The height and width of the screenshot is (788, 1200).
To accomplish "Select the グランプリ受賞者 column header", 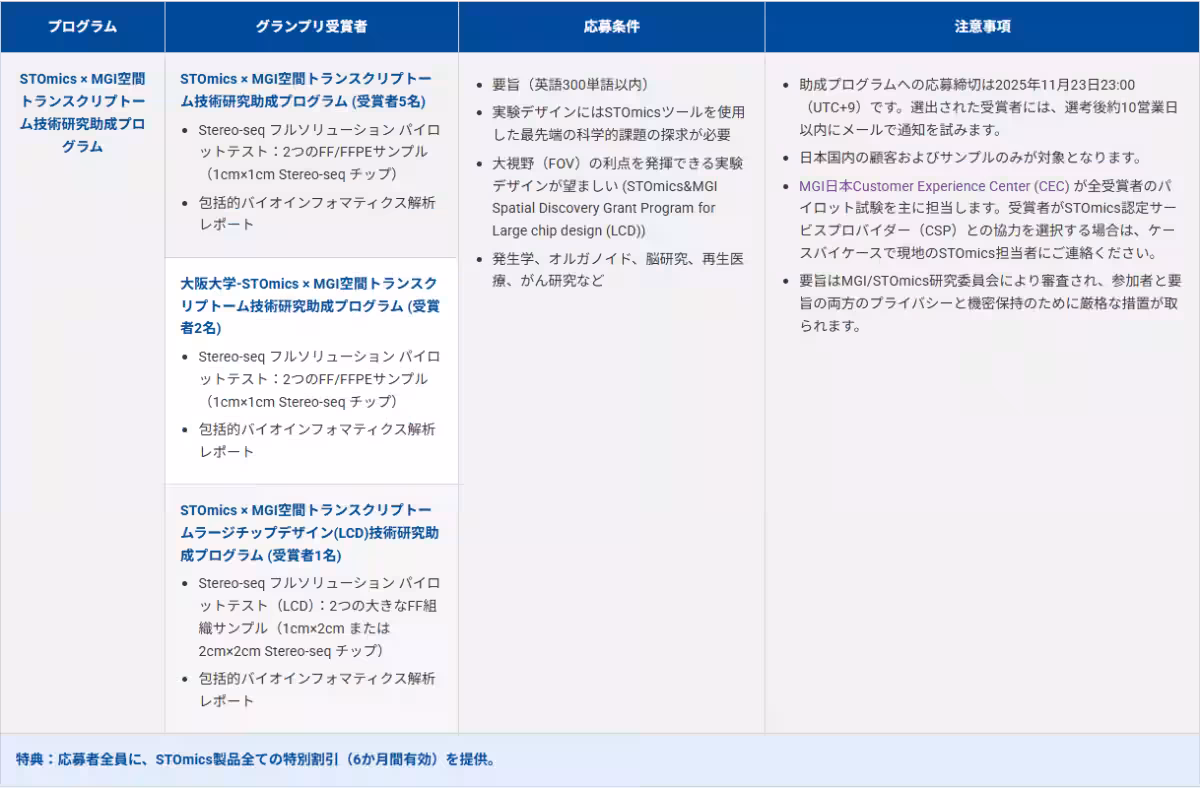I will (x=310, y=27).
